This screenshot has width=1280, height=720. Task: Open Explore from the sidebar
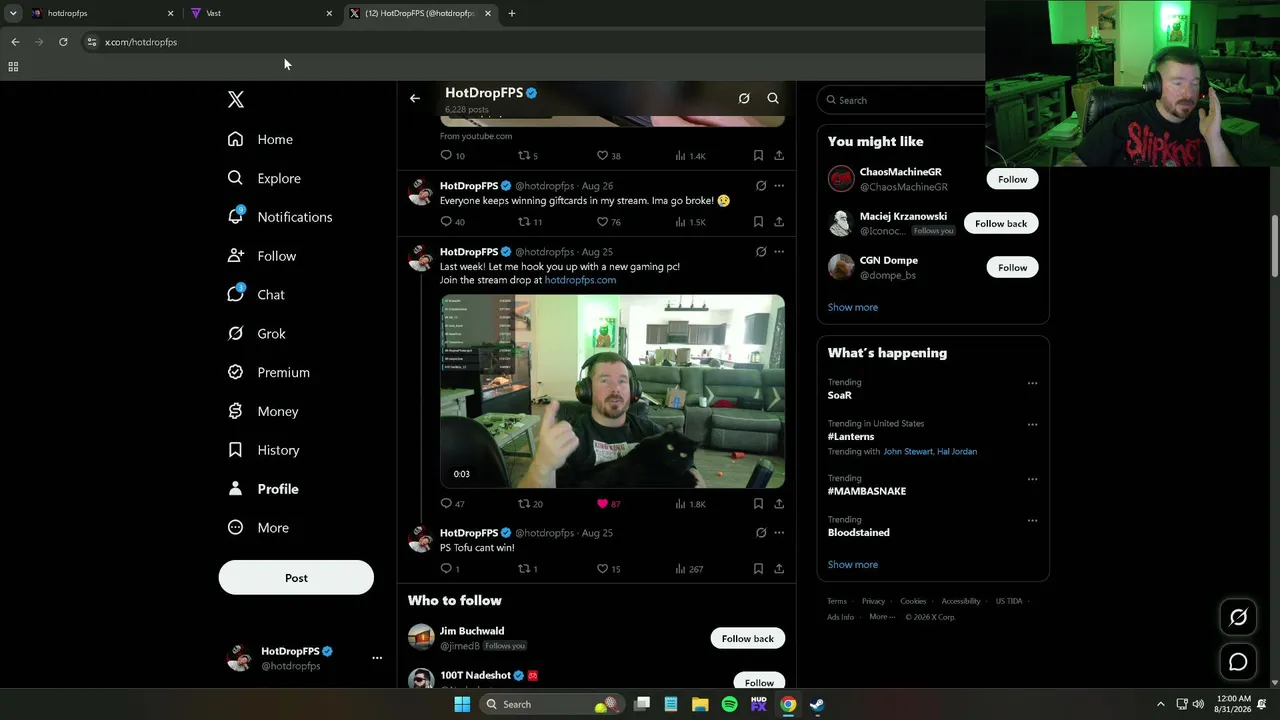(264, 178)
